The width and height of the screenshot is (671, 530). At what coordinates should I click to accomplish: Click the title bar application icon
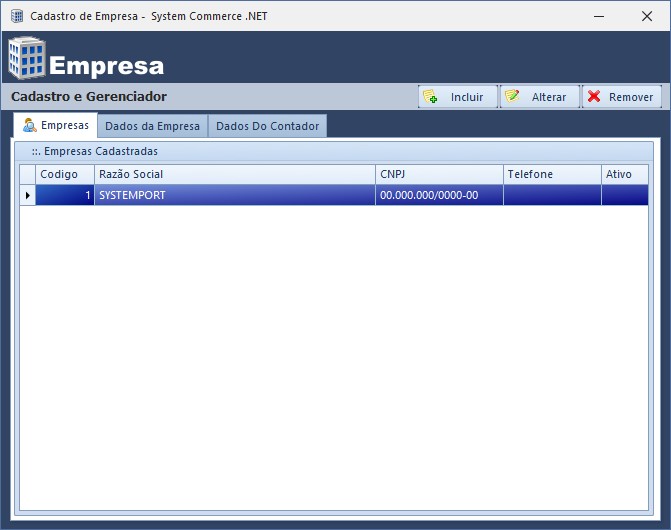(x=17, y=16)
